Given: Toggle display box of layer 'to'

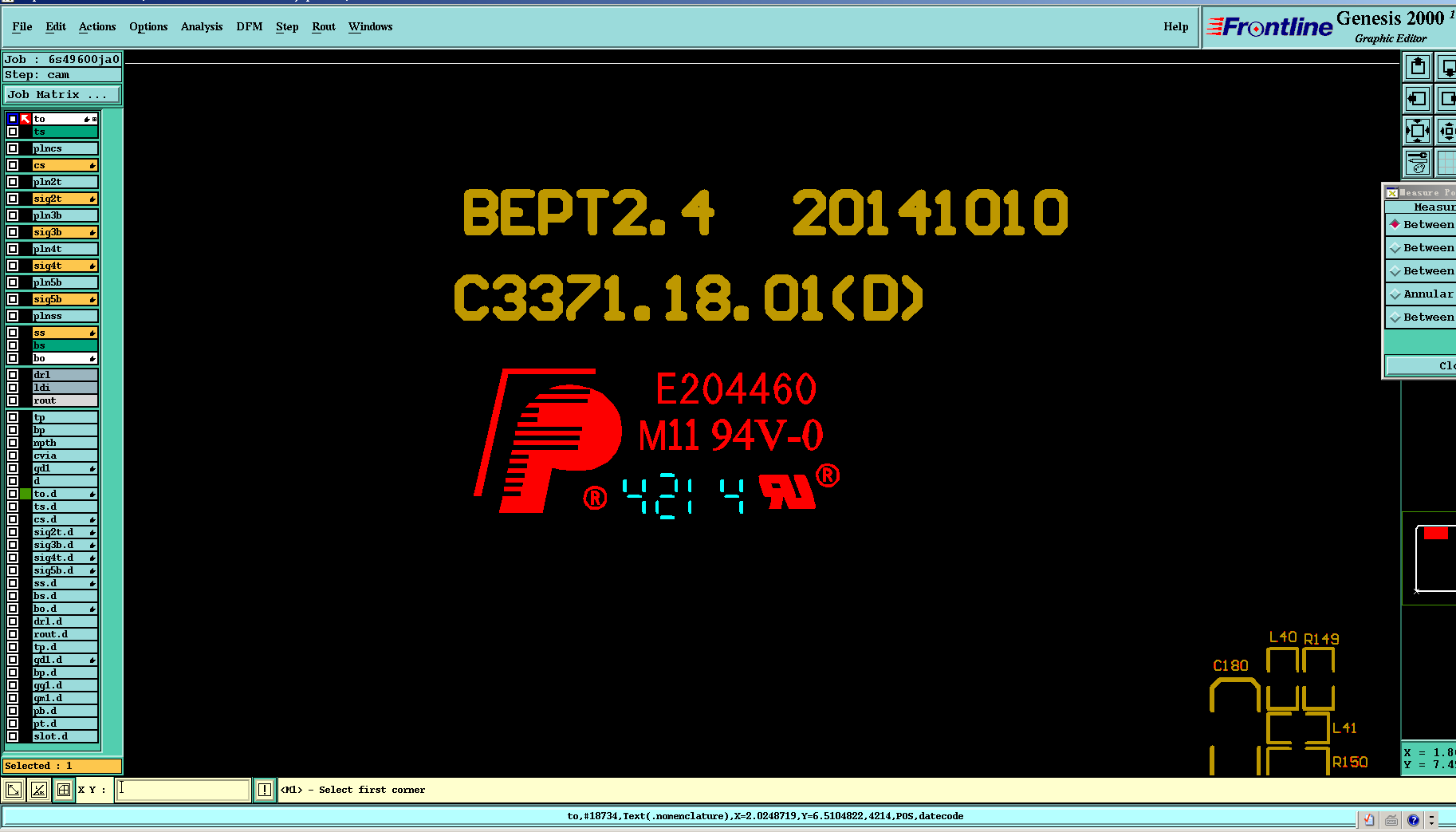Looking at the screenshot, I should tap(13, 118).
